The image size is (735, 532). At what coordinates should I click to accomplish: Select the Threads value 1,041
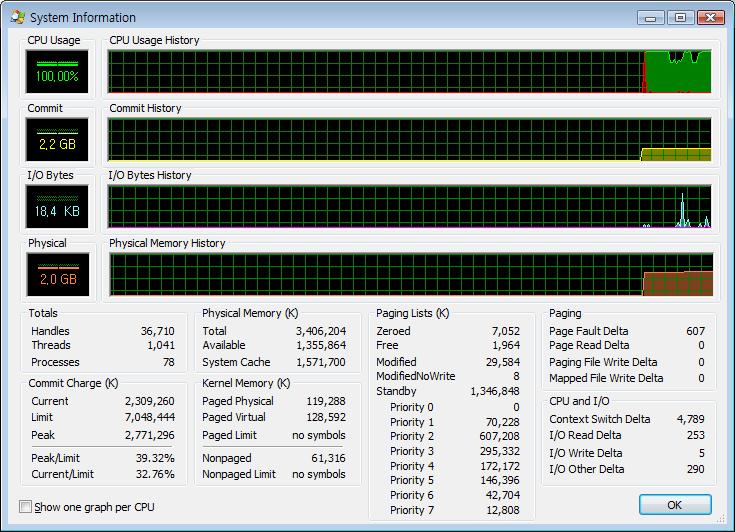tap(161, 345)
